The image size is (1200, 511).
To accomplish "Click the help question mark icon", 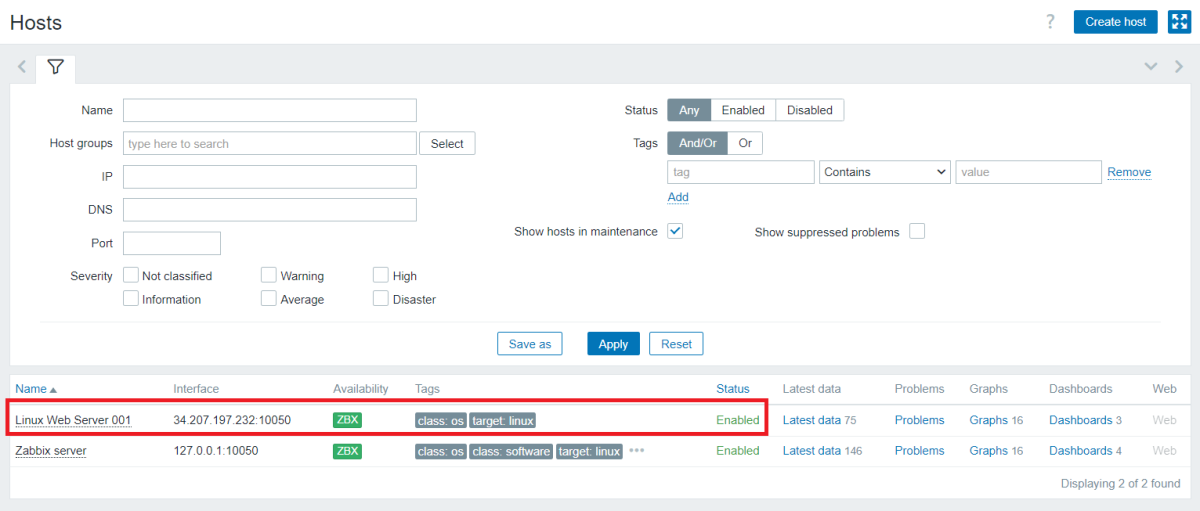I will [1050, 22].
